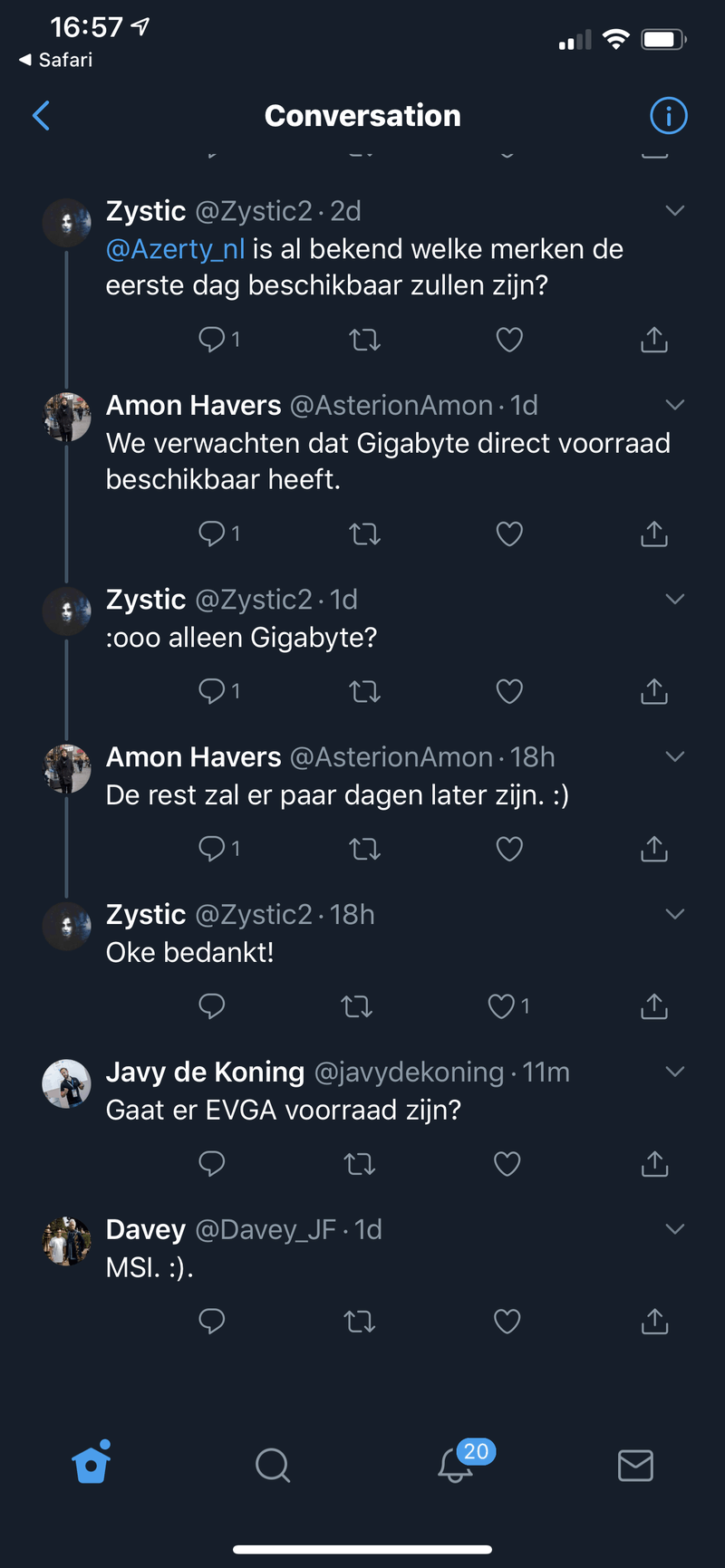The image size is (725, 1568).
Task: Share Zystic's ':ooo alleen Gigabyte?' tweet
Action: (653, 690)
